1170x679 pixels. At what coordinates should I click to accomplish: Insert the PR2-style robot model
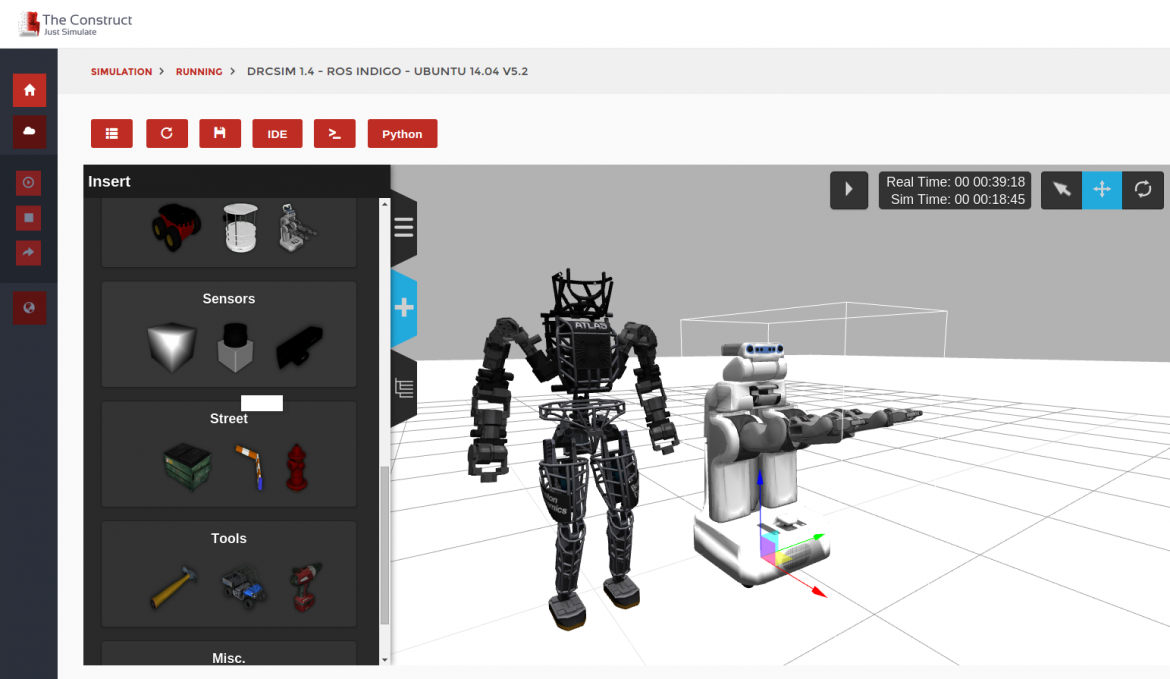point(296,228)
